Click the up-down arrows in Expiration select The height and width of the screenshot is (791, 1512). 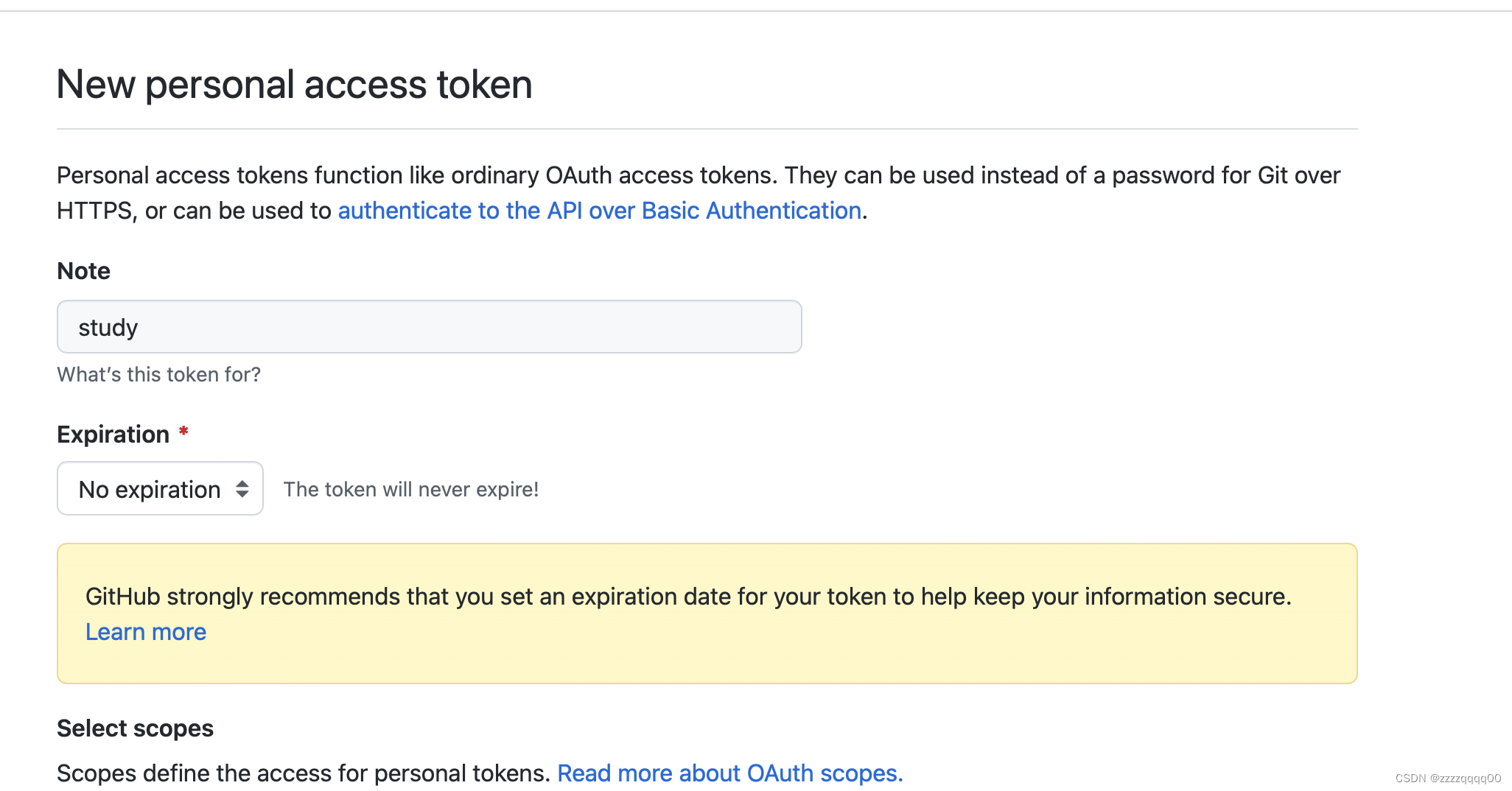pos(242,489)
